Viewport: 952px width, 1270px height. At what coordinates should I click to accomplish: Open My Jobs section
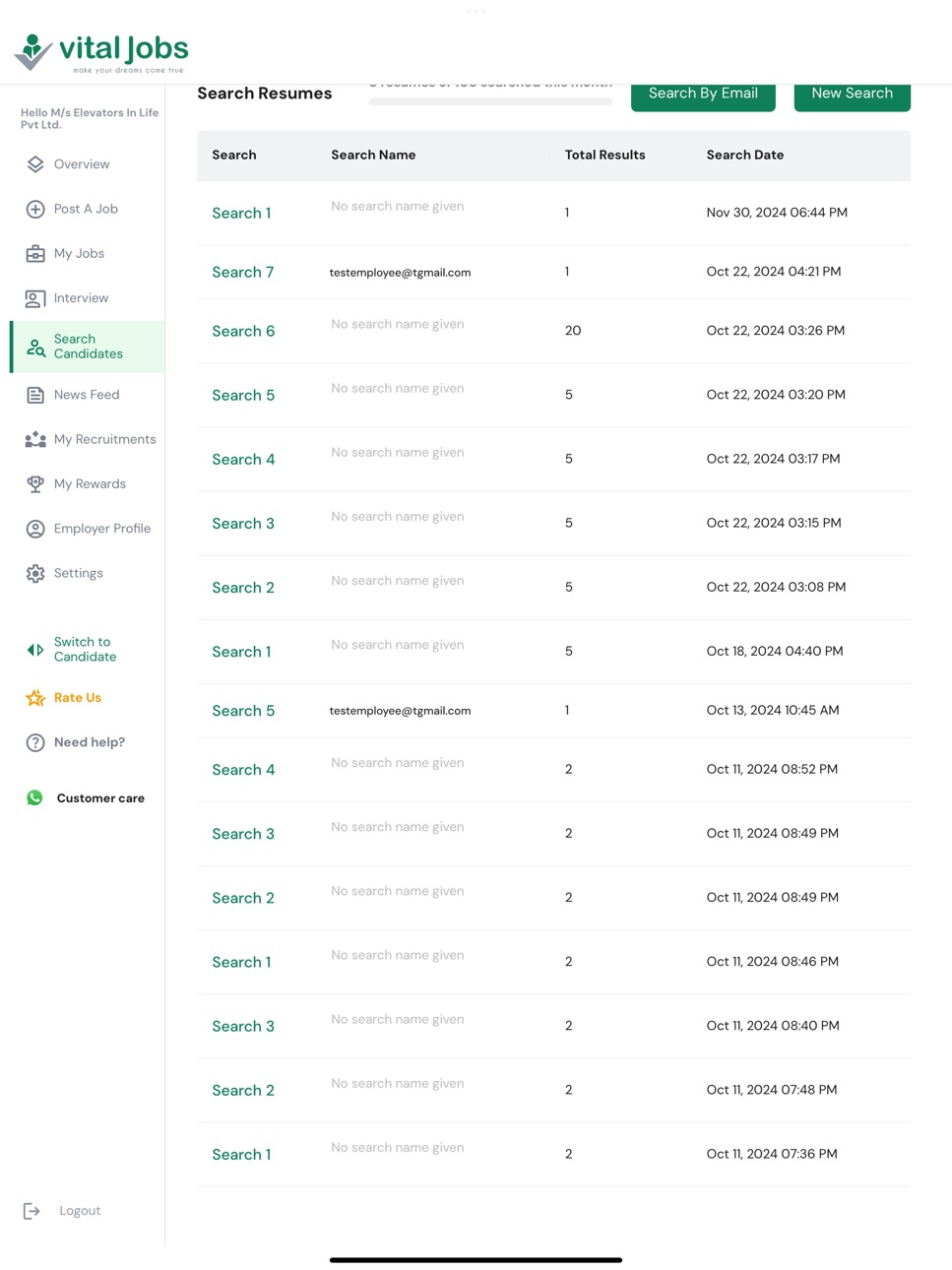click(79, 253)
